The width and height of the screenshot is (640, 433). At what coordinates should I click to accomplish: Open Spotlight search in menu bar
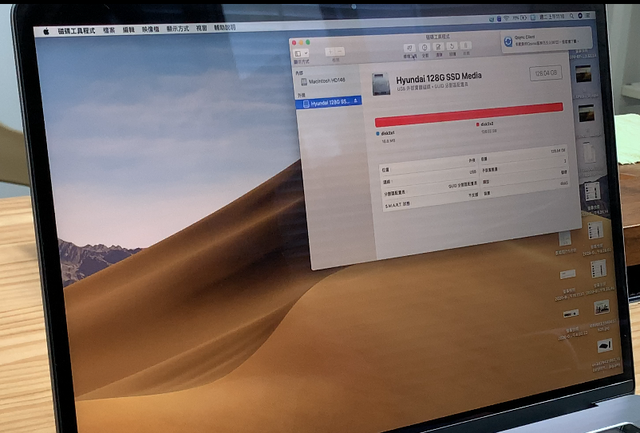tap(572, 16)
